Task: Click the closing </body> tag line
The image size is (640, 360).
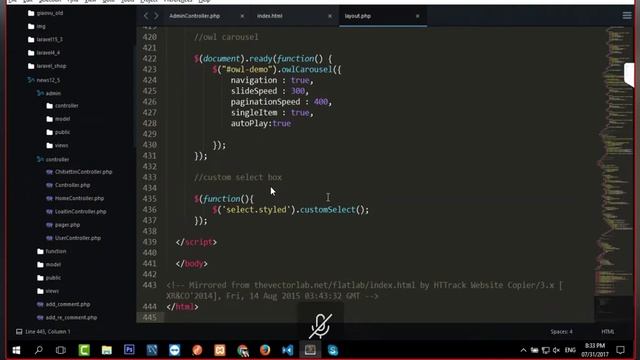Action: click(x=192, y=264)
